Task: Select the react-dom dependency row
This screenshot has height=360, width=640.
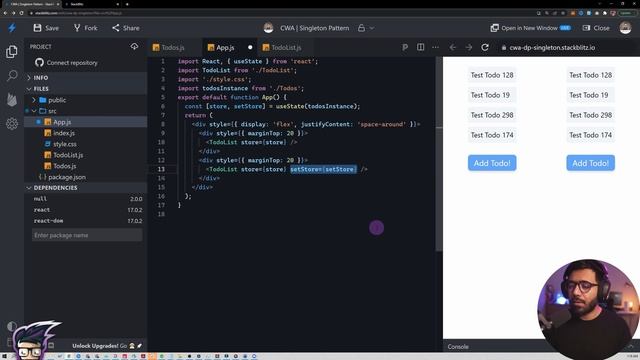Action: (x=87, y=221)
